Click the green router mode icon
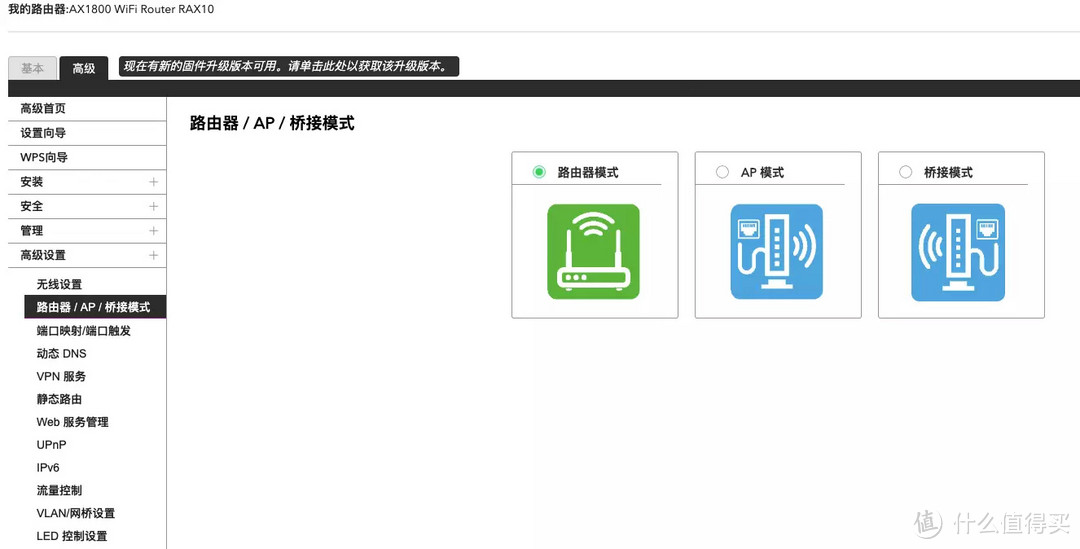 (x=593, y=251)
